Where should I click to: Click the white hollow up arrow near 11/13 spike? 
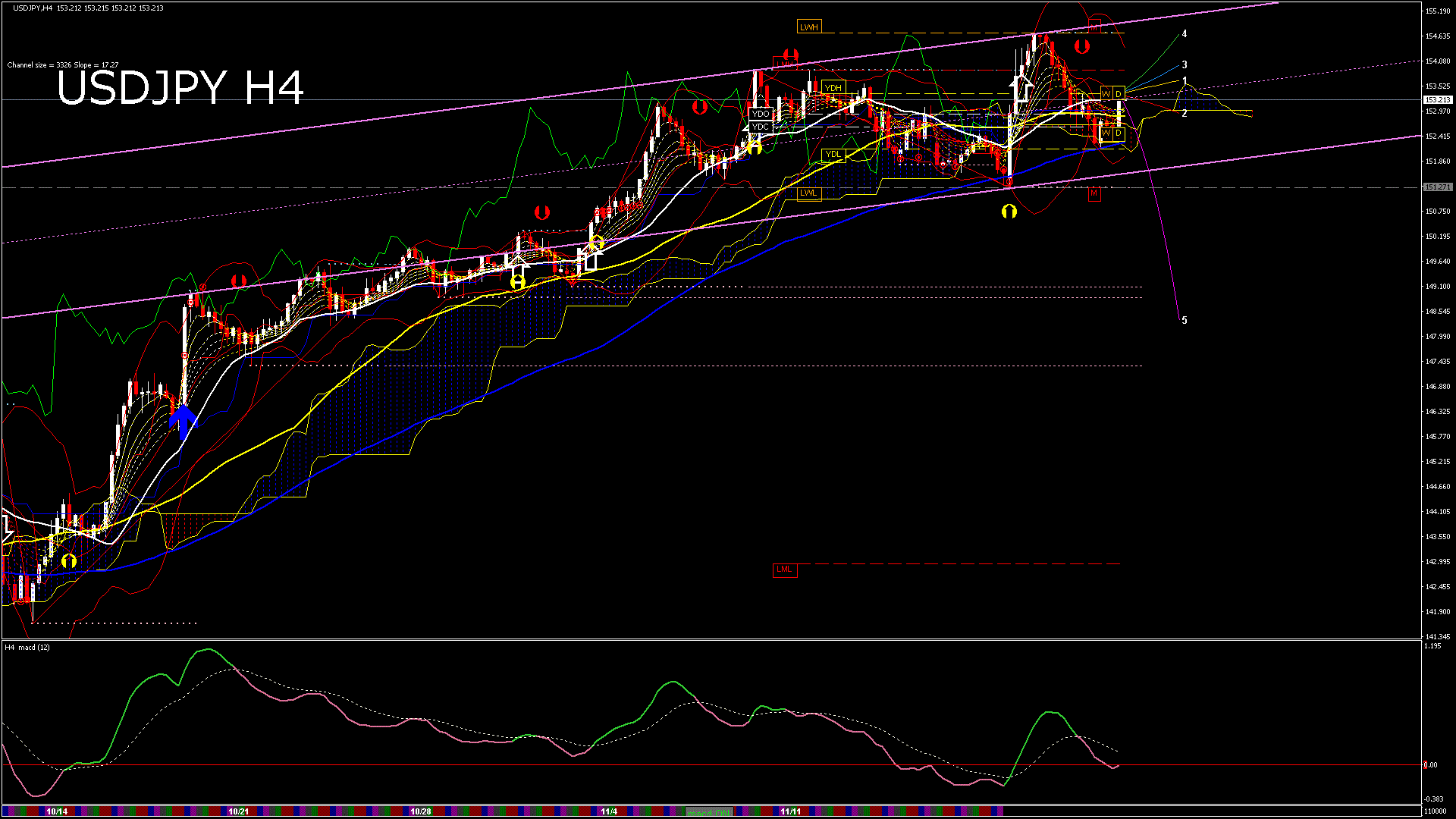[x=1021, y=89]
